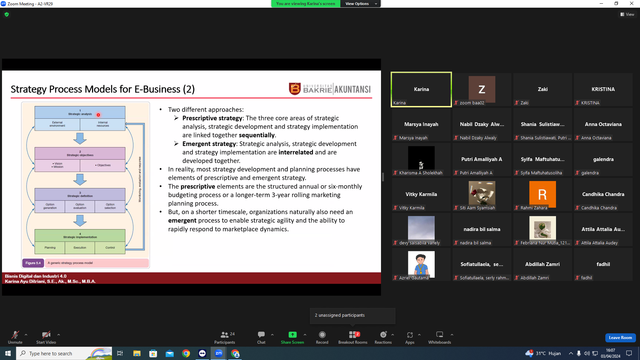The height and width of the screenshot is (360, 640).
Task: Click the taskbar clock and date
Action: (x=611, y=353)
